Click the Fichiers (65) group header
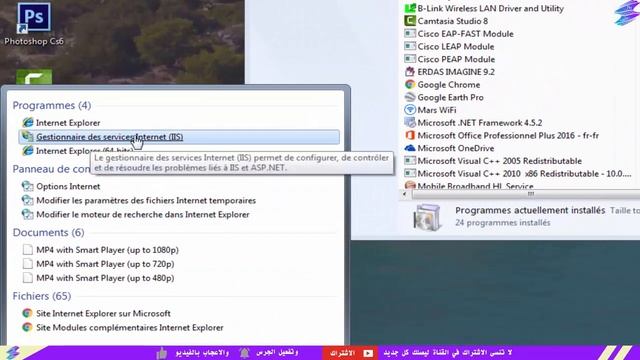 [42, 296]
